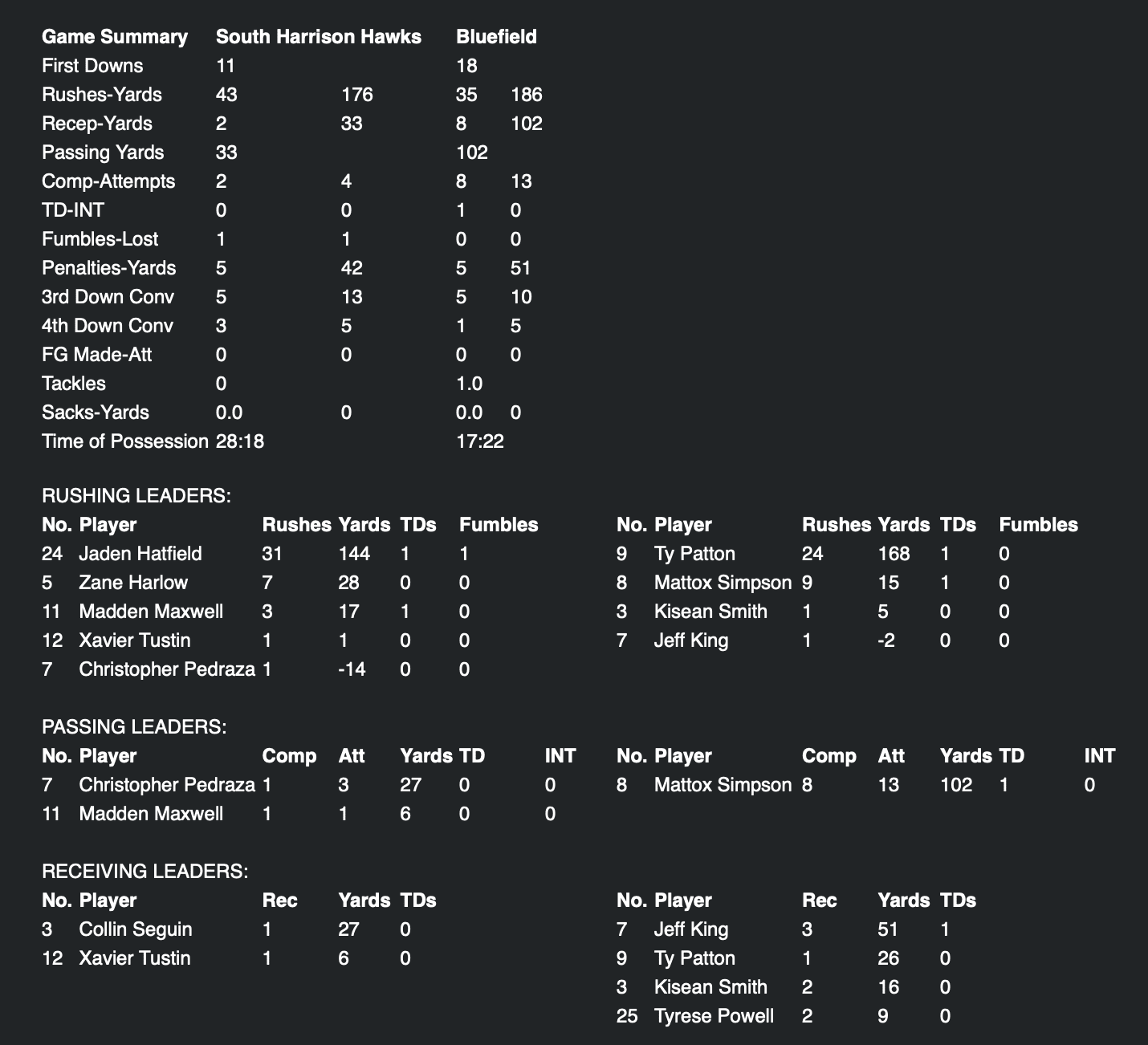
Task: Click the Time of Possession row label
Action: [x=124, y=441]
